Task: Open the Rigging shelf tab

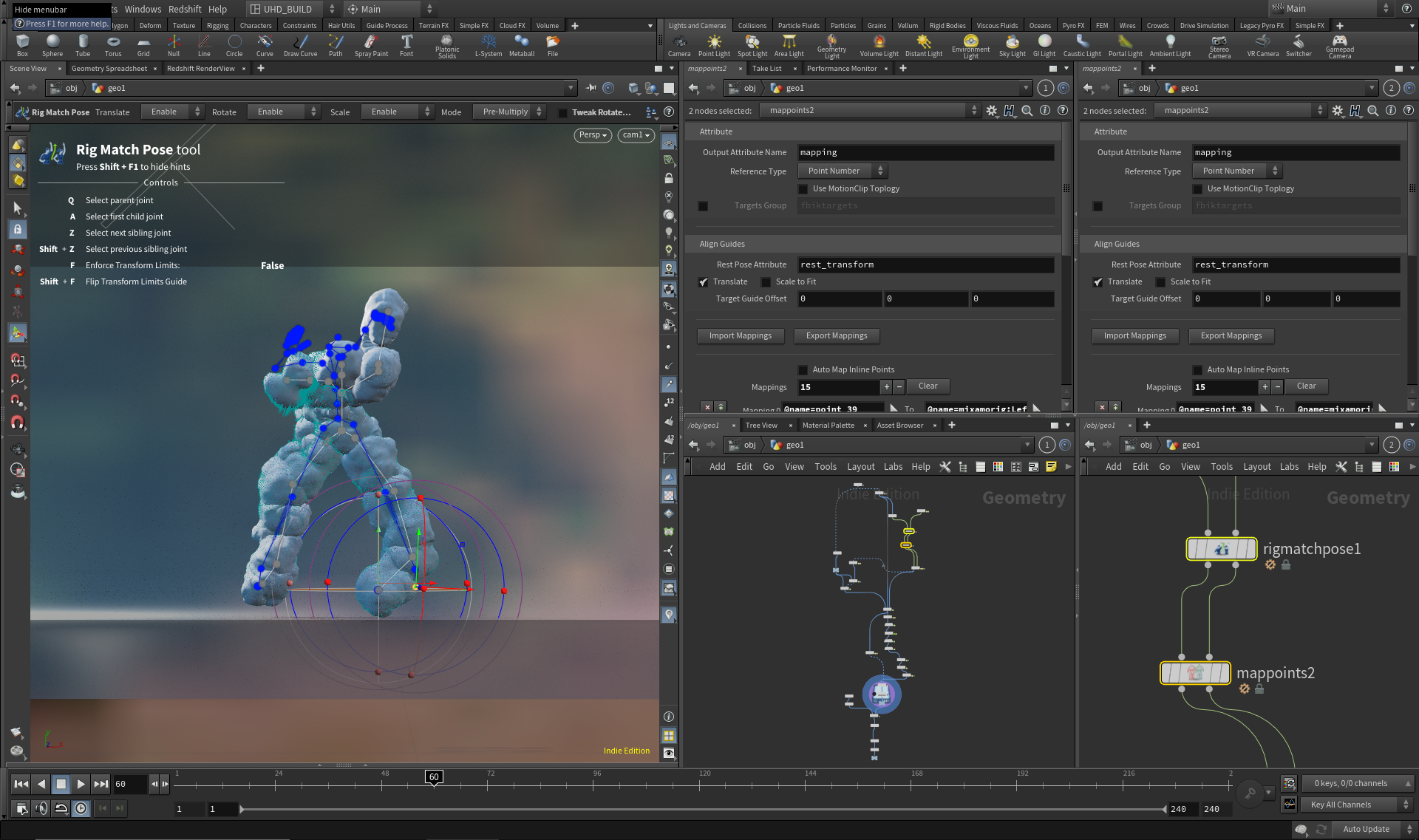Action: coord(217,25)
